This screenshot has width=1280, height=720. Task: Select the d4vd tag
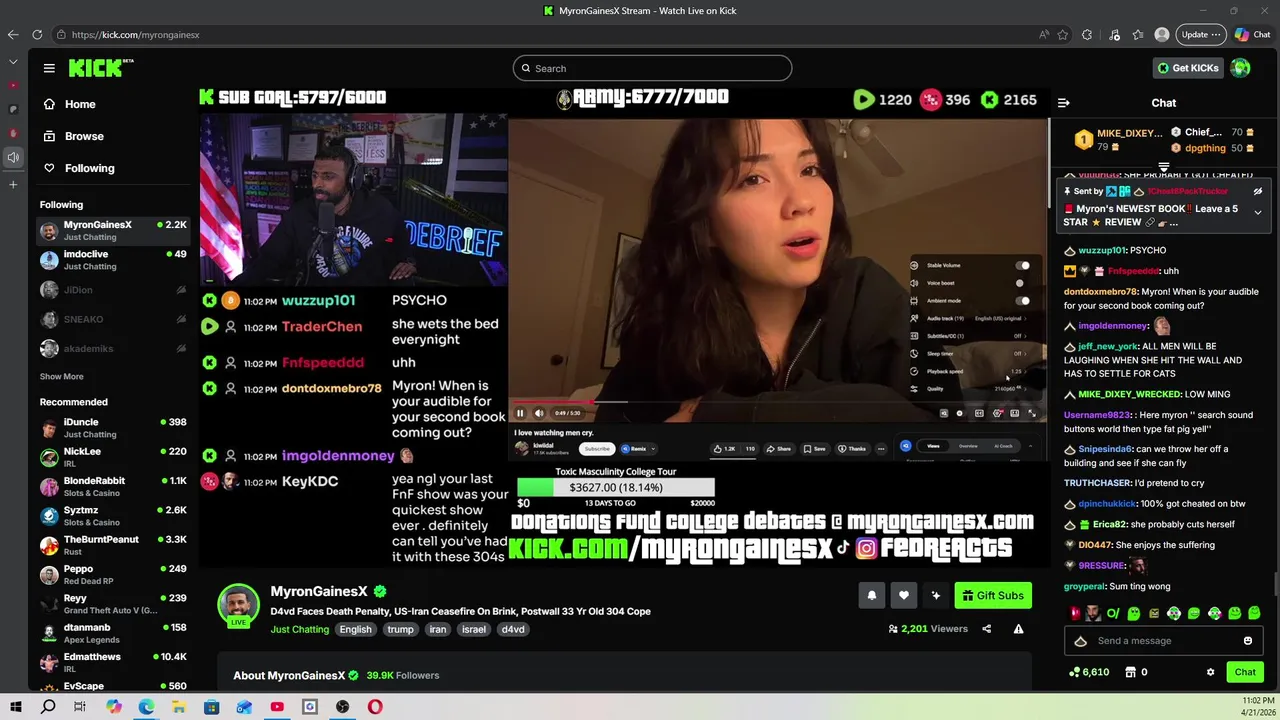point(513,629)
